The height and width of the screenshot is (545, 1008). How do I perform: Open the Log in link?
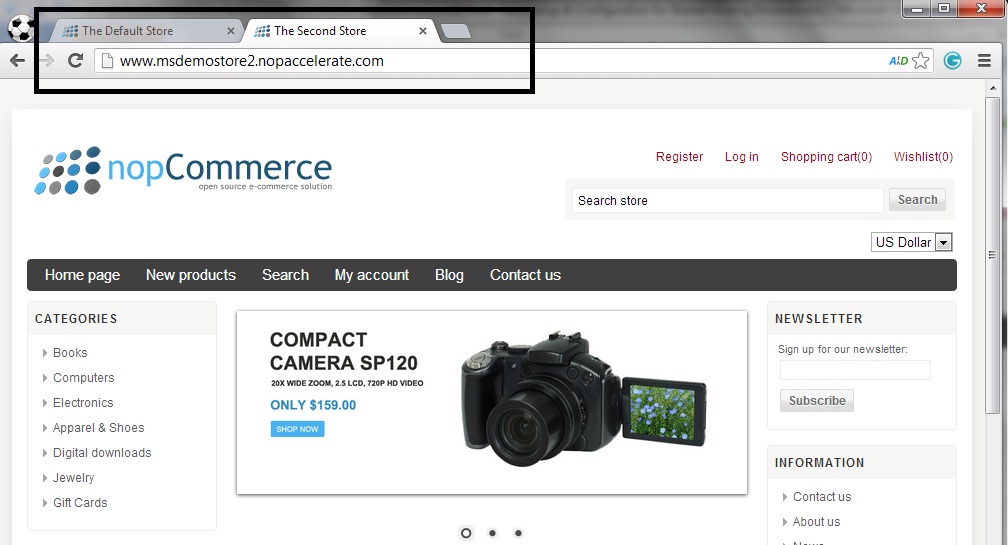(742, 157)
